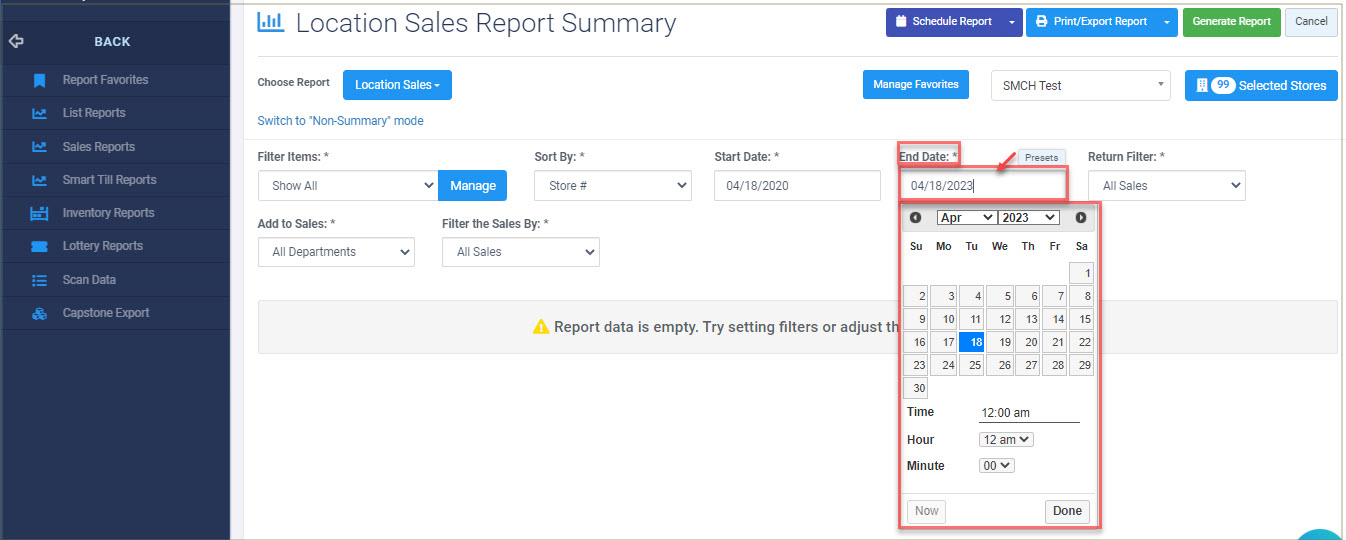Open Report Favorites bookmark icon
The image size is (1346, 540).
pos(39,80)
